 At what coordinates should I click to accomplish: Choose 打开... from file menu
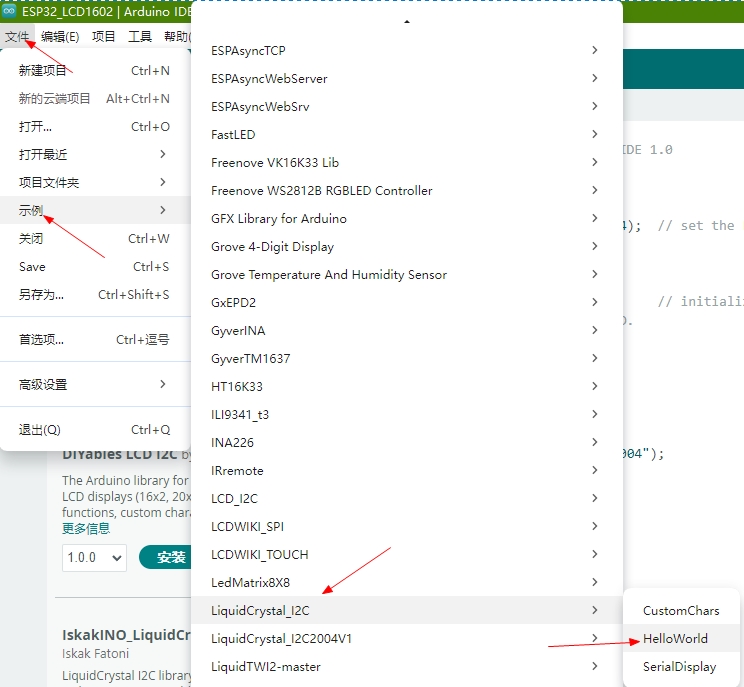(x=95, y=127)
